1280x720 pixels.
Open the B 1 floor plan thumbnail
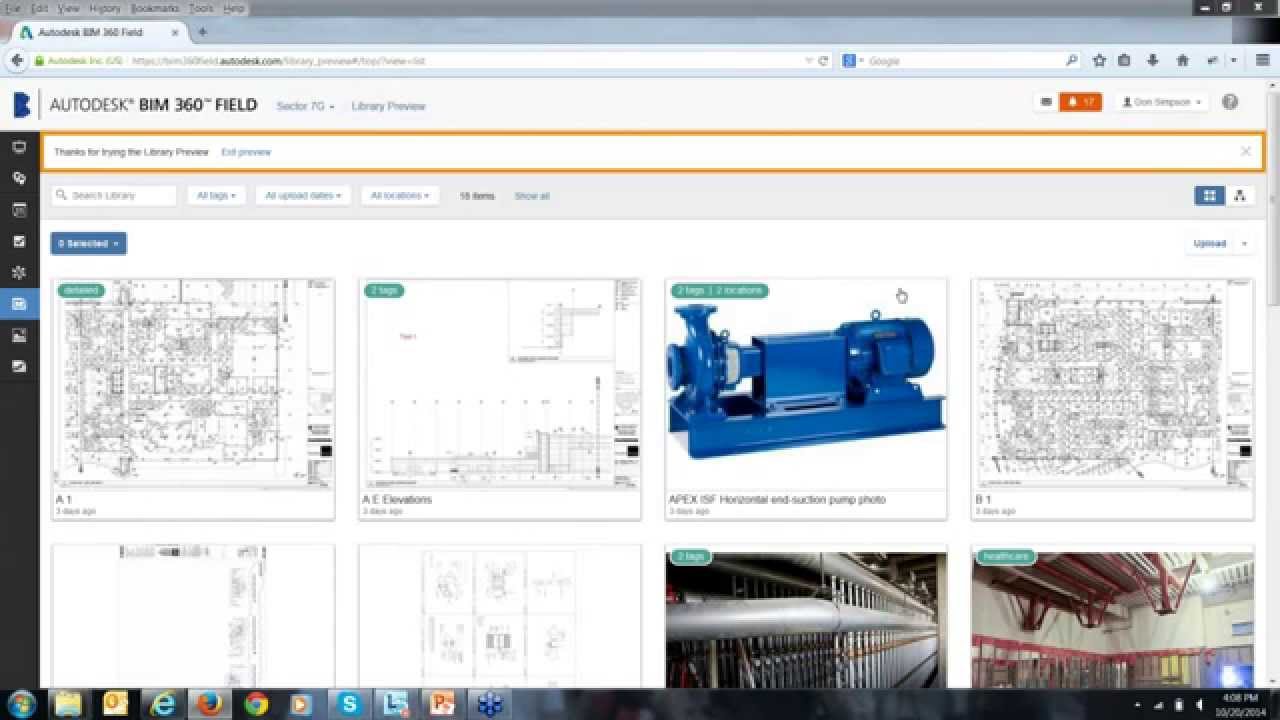(1112, 383)
